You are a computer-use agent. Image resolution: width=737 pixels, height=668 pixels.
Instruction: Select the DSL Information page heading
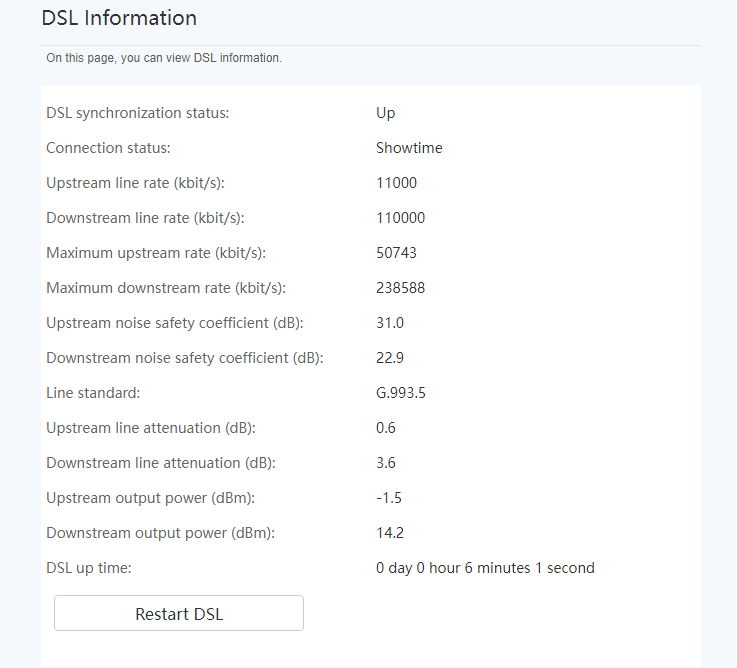119,18
